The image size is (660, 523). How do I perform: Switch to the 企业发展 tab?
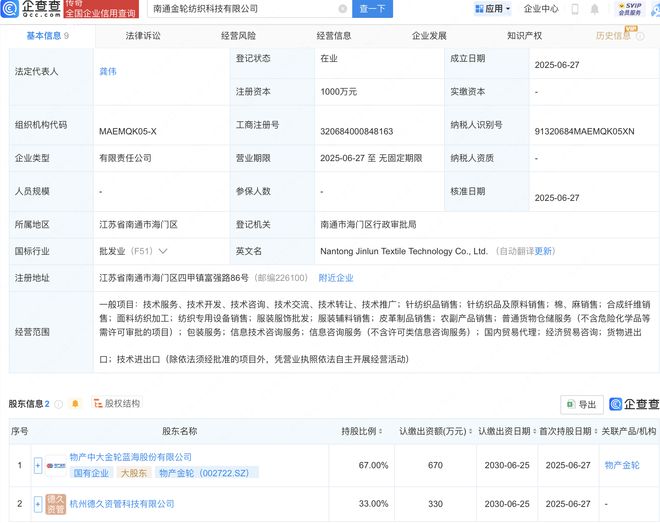tap(429, 36)
